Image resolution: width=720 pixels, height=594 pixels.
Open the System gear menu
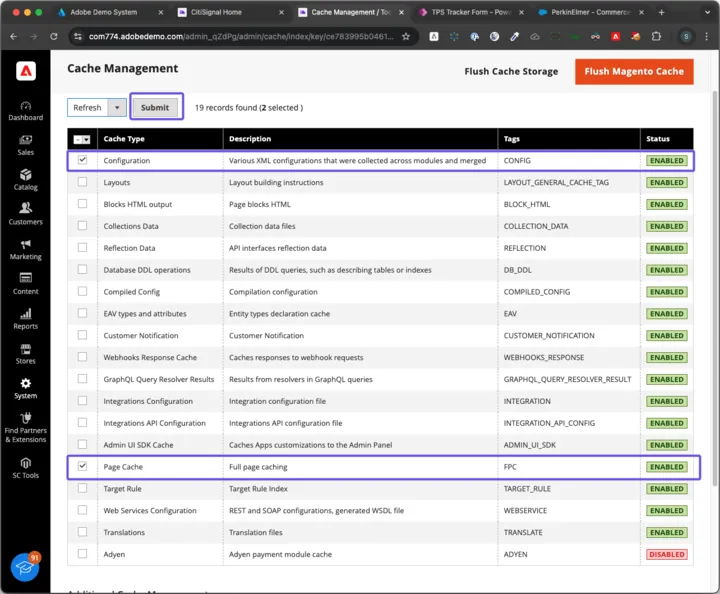tap(25, 389)
